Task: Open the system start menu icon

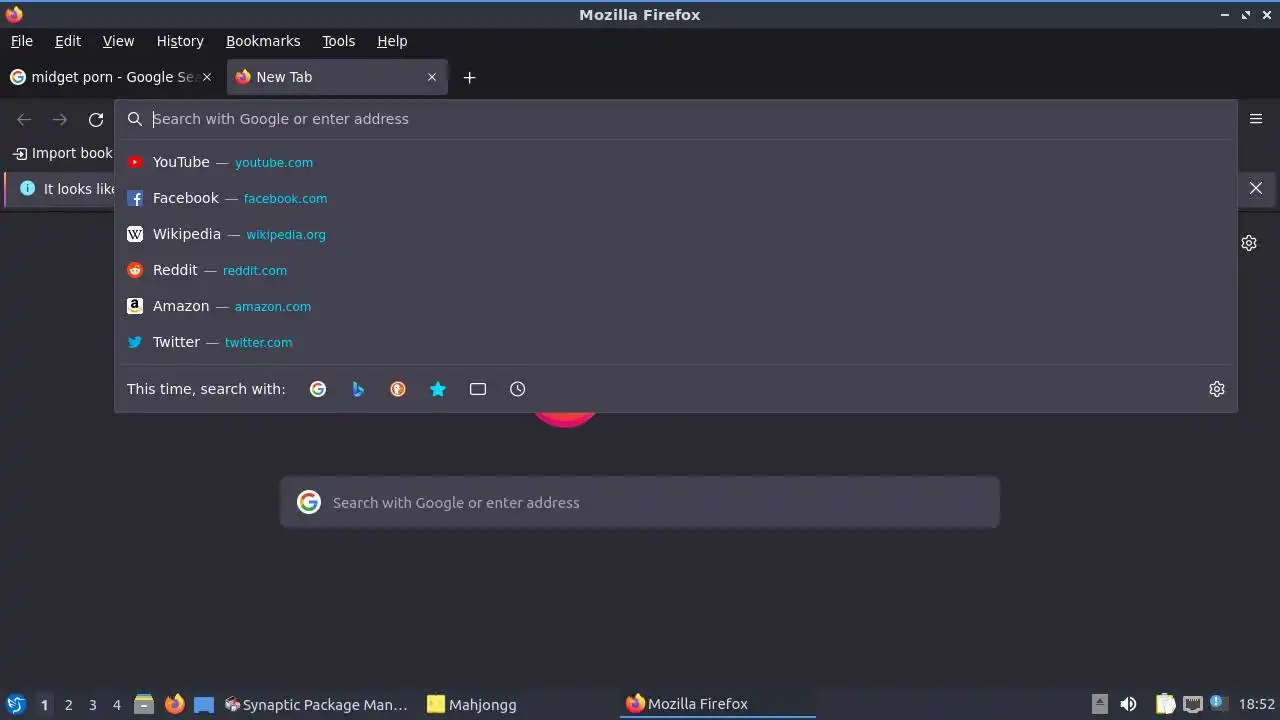Action: point(16,704)
